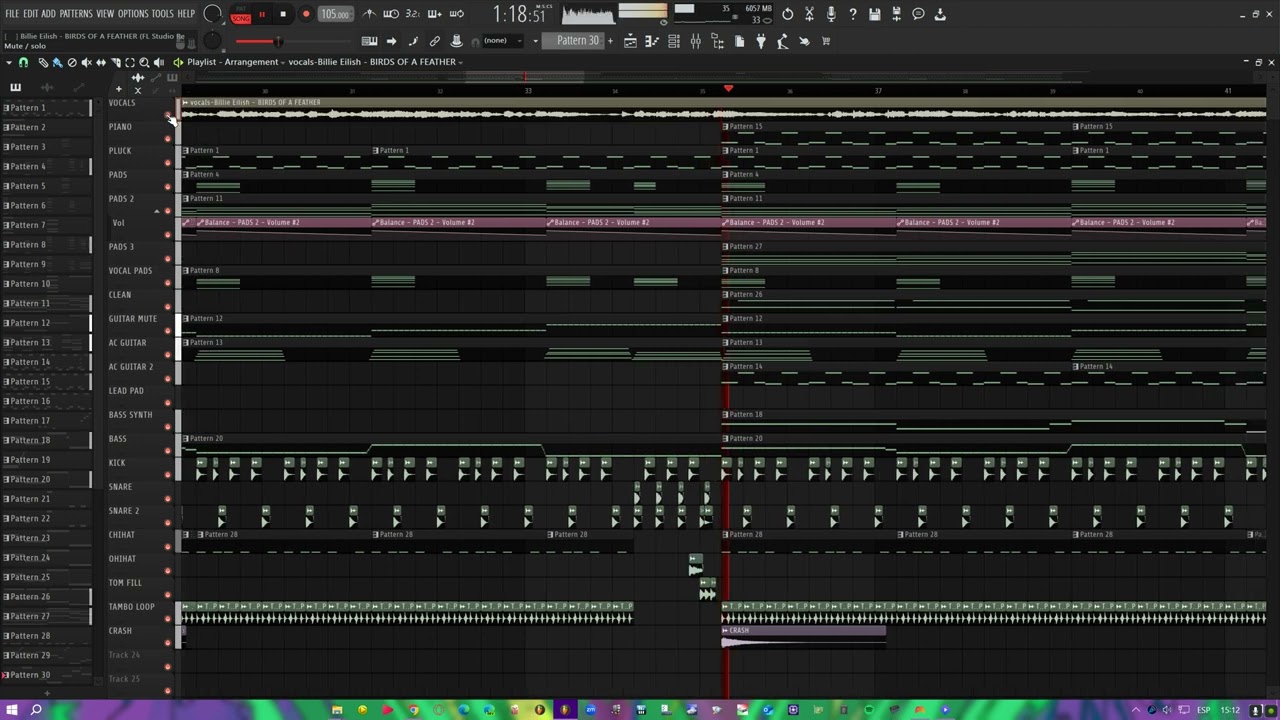Image resolution: width=1280 pixels, height=720 pixels.
Task: Select the Slice tool icon
Action: pos(115,62)
